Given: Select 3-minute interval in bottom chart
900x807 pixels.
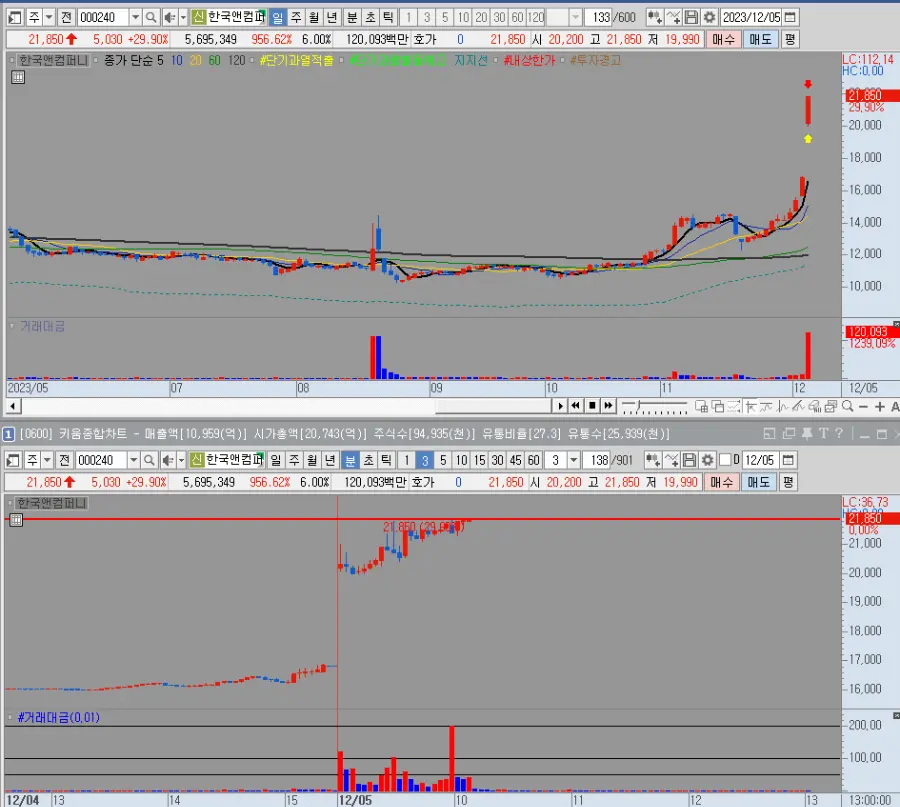Looking at the screenshot, I should tap(425, 460).
